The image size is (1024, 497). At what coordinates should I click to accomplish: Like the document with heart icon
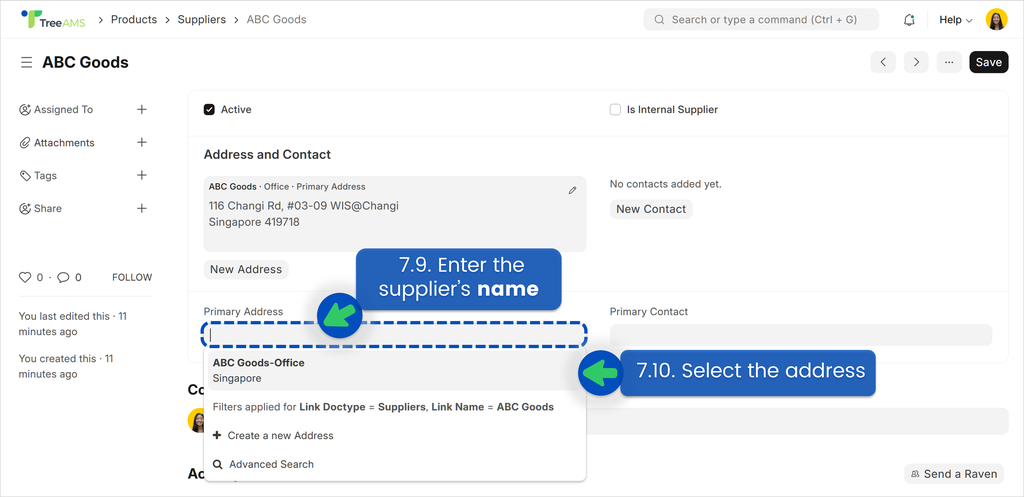pos(25,278)
